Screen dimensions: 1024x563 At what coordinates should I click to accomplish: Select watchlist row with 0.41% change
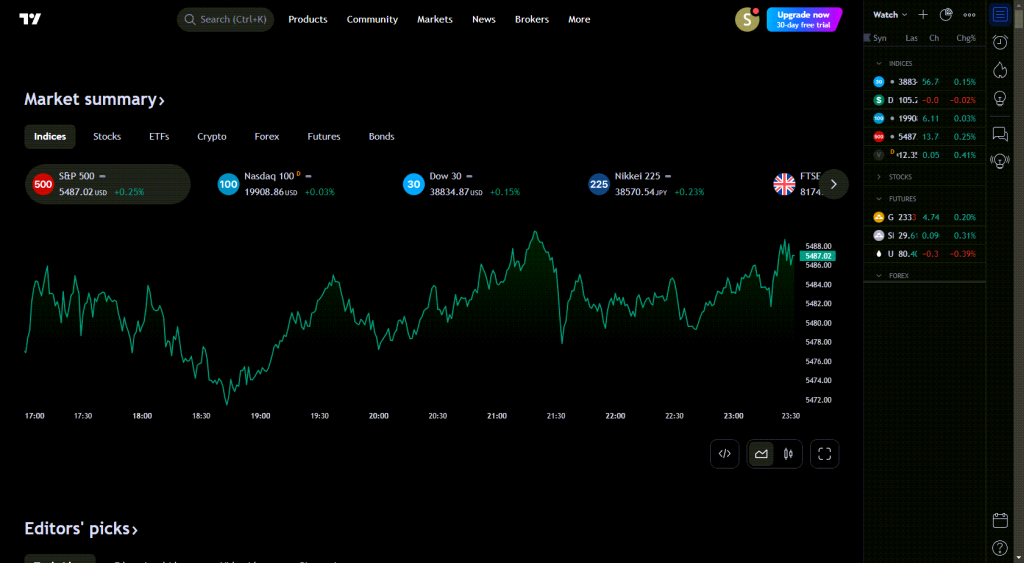(925, 155)
